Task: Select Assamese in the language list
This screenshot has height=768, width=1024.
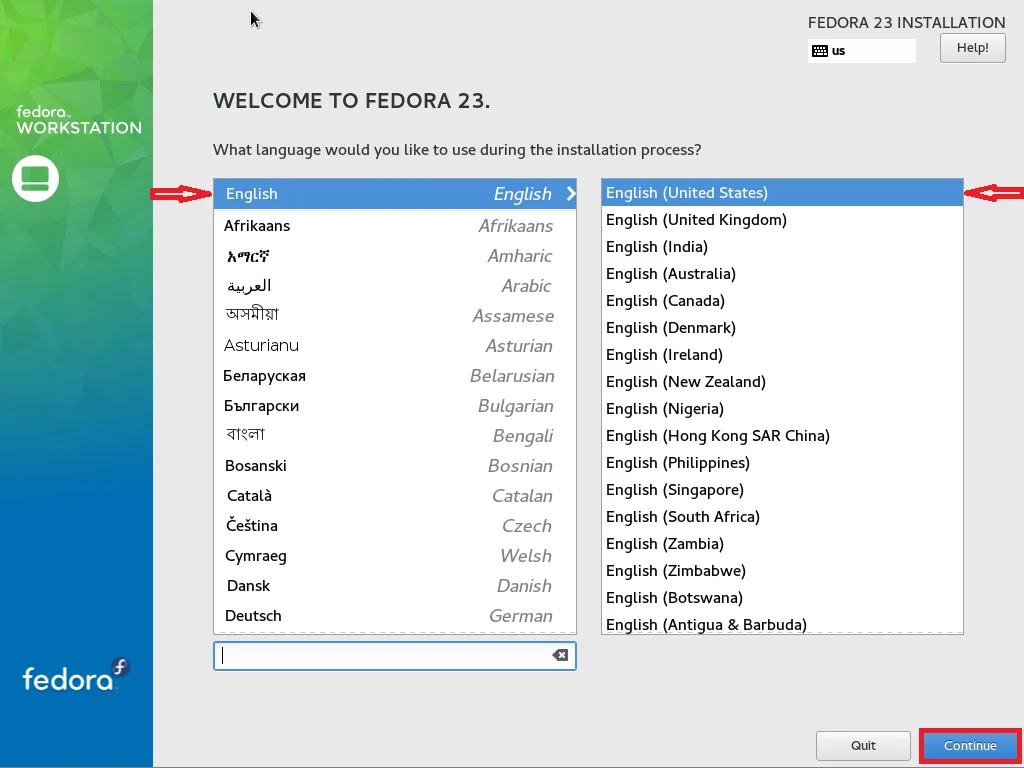Action: [x=394, y=316]
